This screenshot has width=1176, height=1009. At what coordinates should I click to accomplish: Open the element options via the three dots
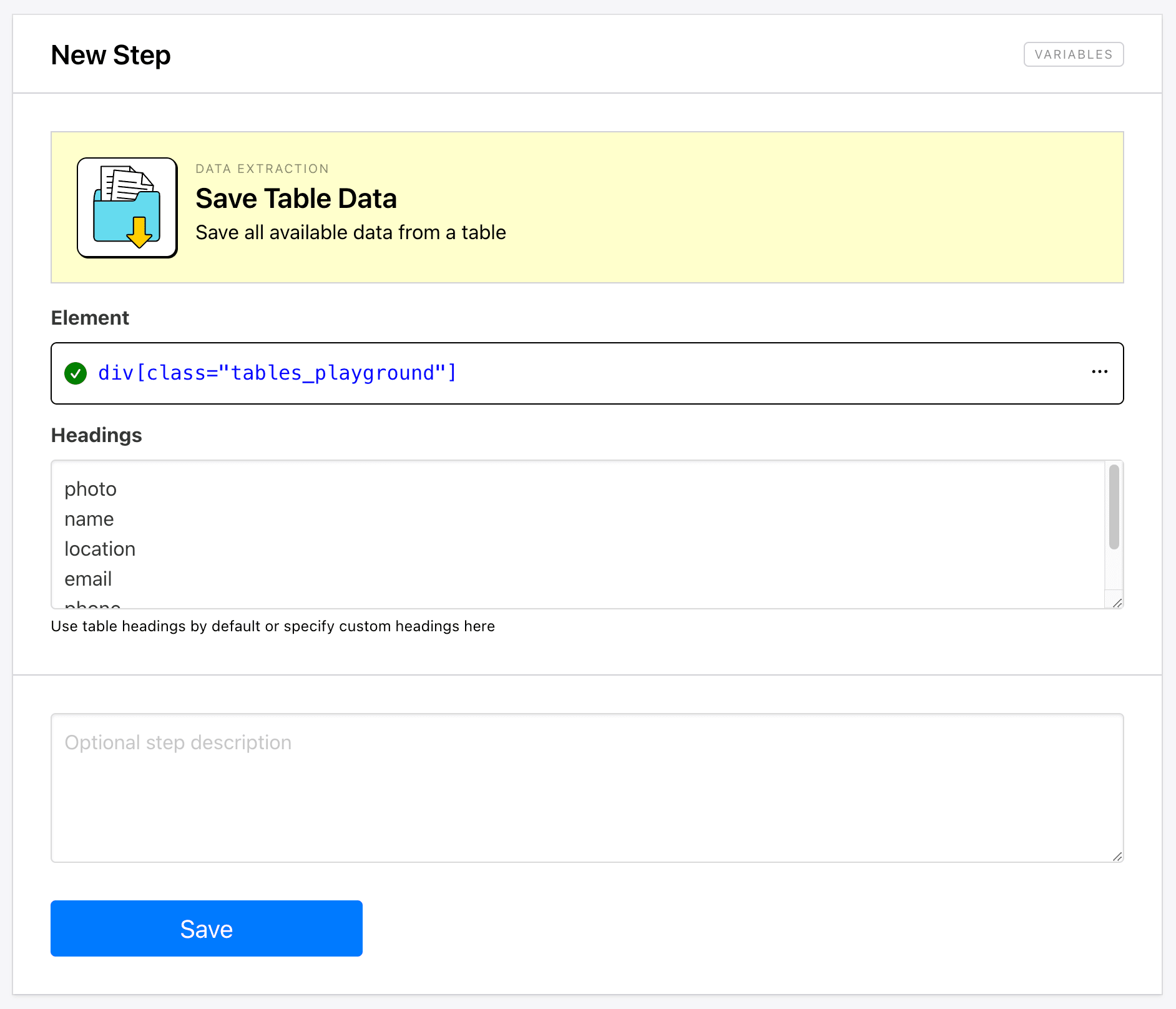click(x=1099, y=372)
